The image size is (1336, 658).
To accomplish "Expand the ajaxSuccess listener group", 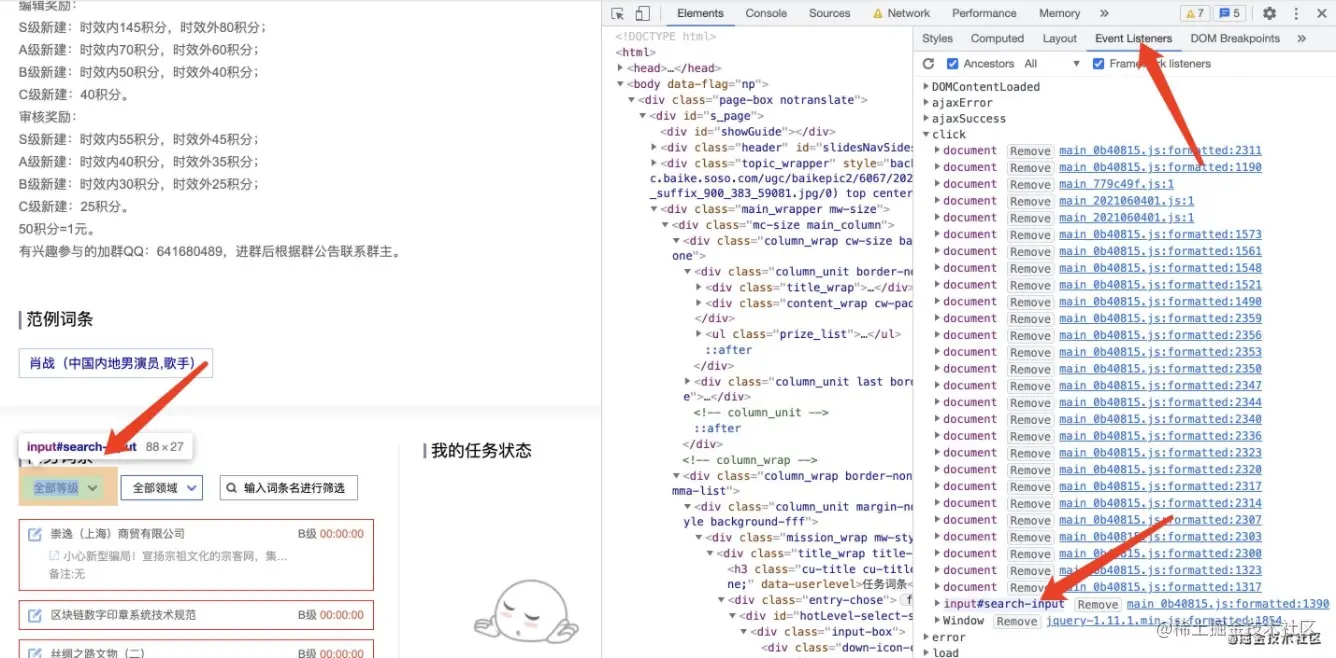I will 926,118.
